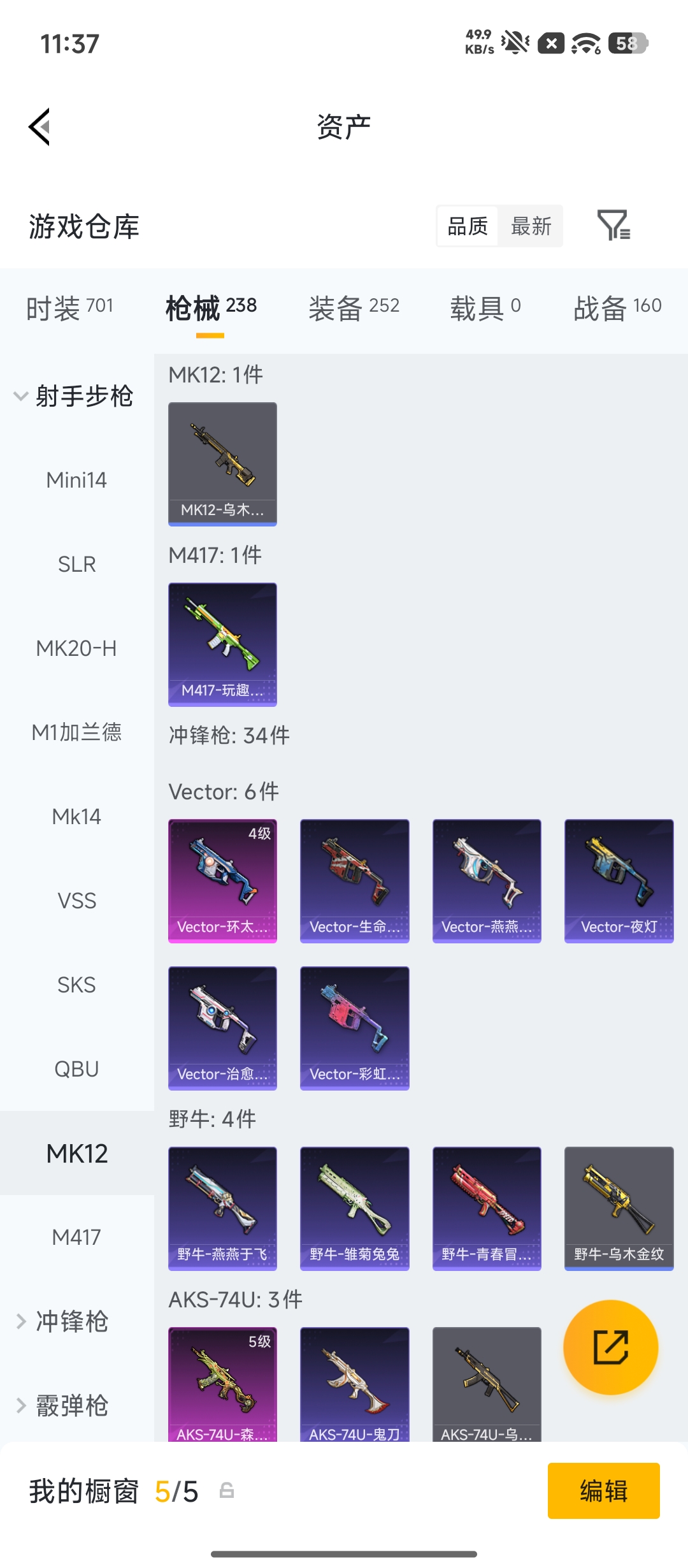
Task: Switch to the 时装 tab
Action: click(70, 309)
